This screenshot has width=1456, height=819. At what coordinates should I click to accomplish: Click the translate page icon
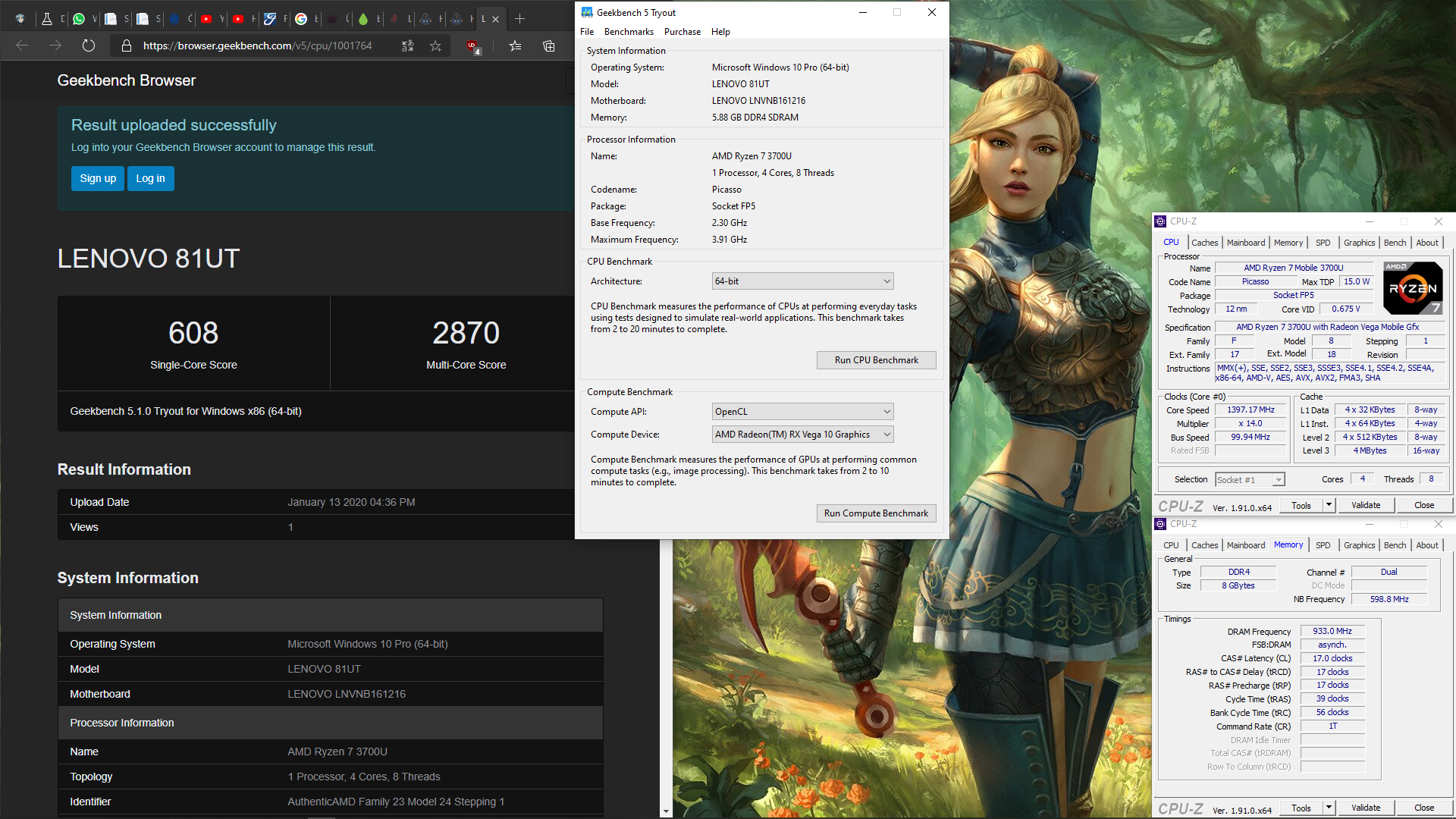pos(408,45)
